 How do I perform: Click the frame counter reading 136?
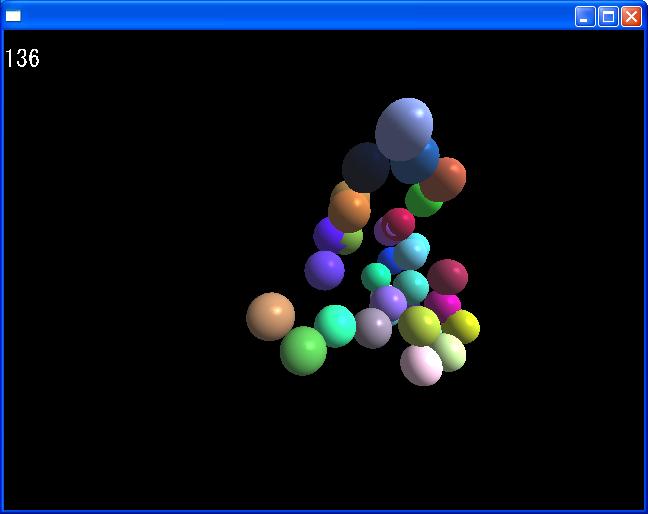22,58
